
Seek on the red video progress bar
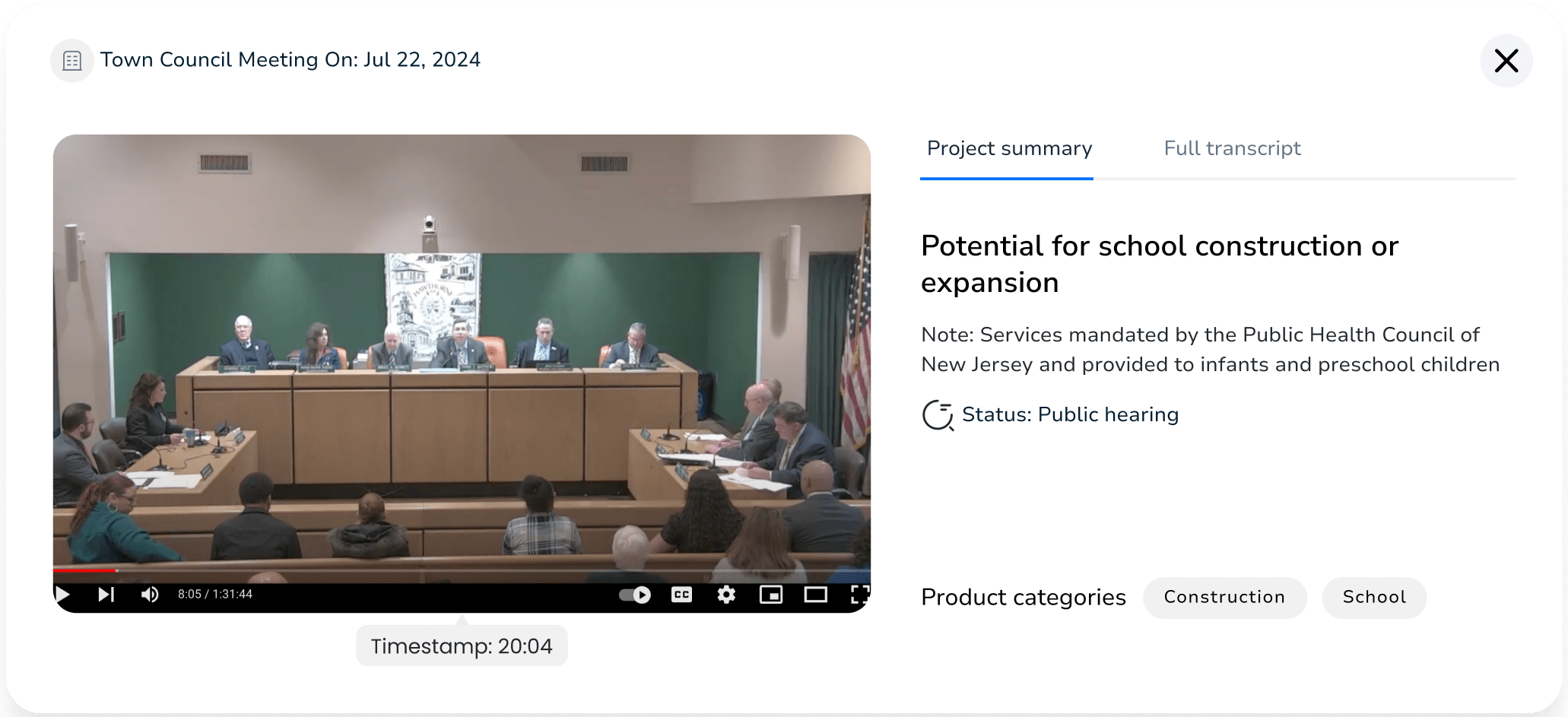(462, 569)
